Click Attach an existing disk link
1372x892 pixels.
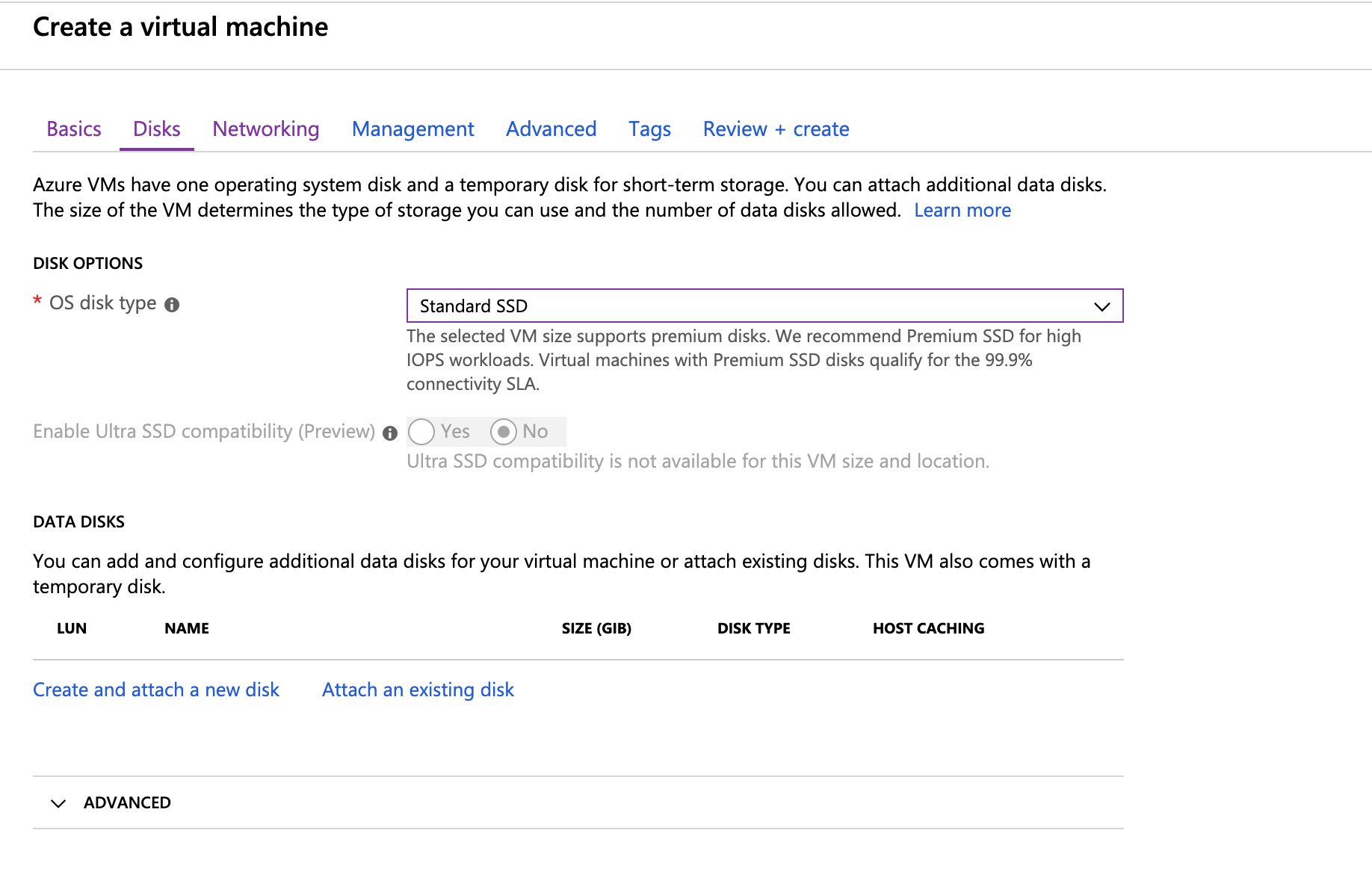(x=418, y=690)
